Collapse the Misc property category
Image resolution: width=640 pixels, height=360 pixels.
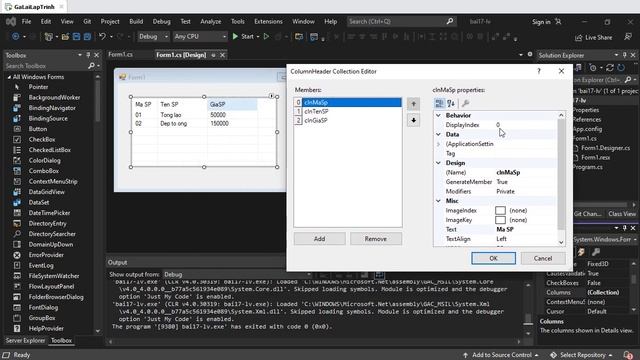tap(438, 201)
